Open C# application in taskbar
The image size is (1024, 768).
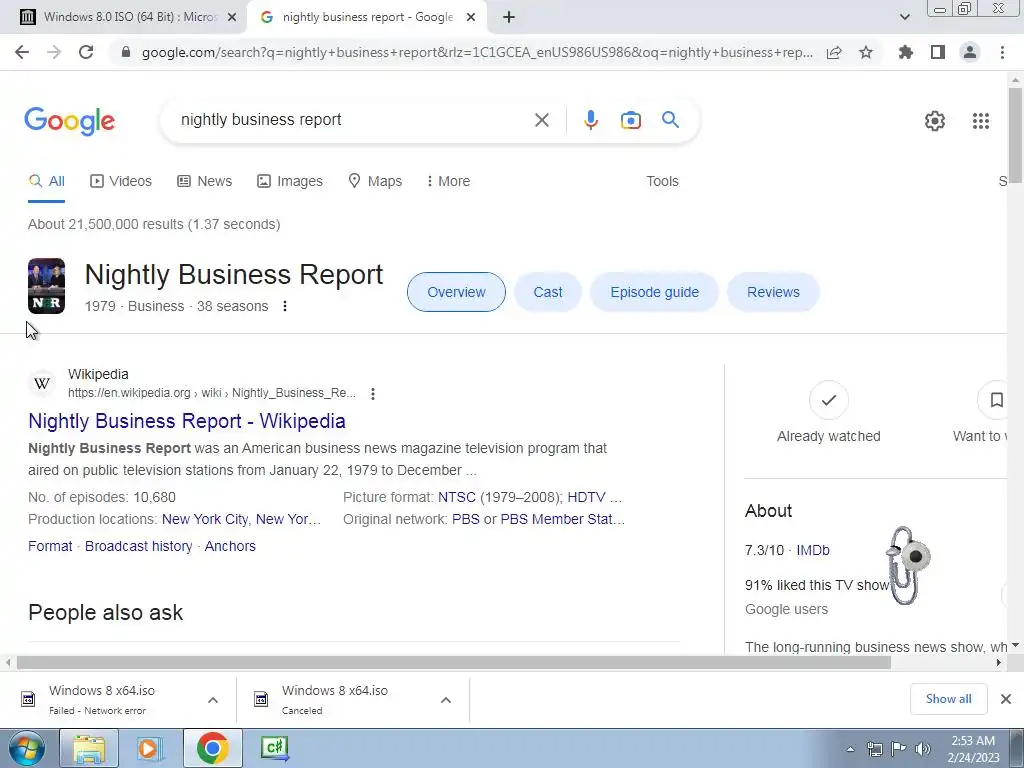click(274, 748)
